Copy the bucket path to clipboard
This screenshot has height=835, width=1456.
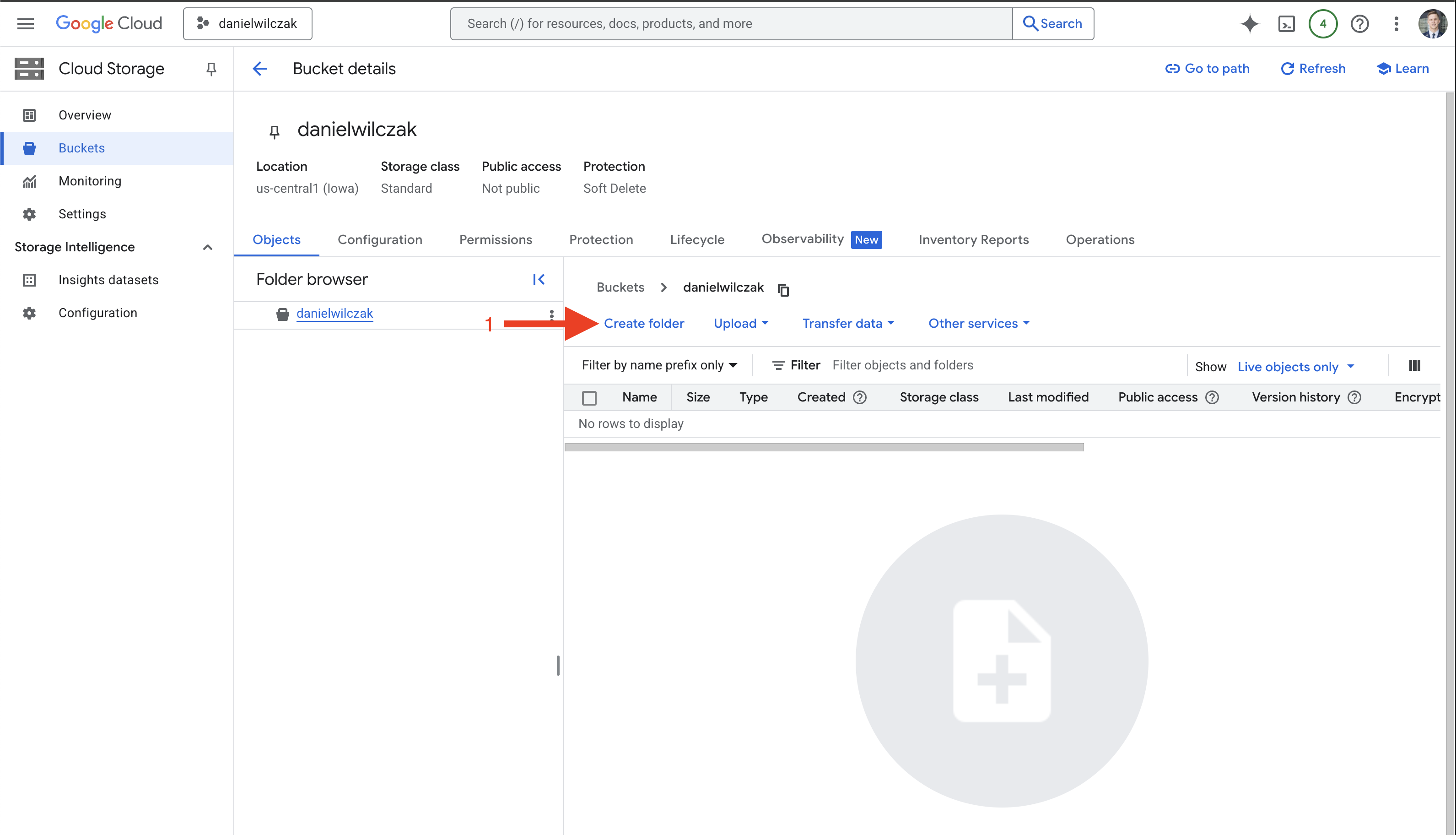[783, 290]
